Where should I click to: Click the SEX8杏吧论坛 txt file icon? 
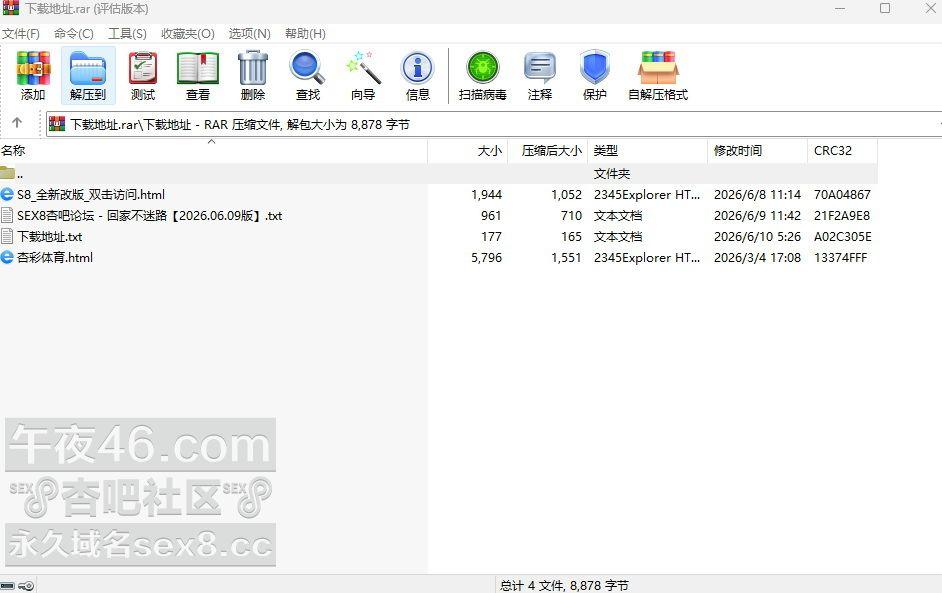7,215
